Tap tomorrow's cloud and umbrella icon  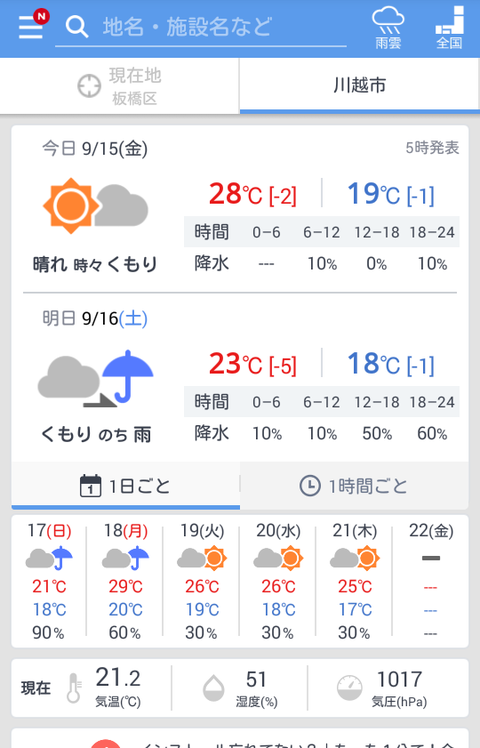point(95,378)
